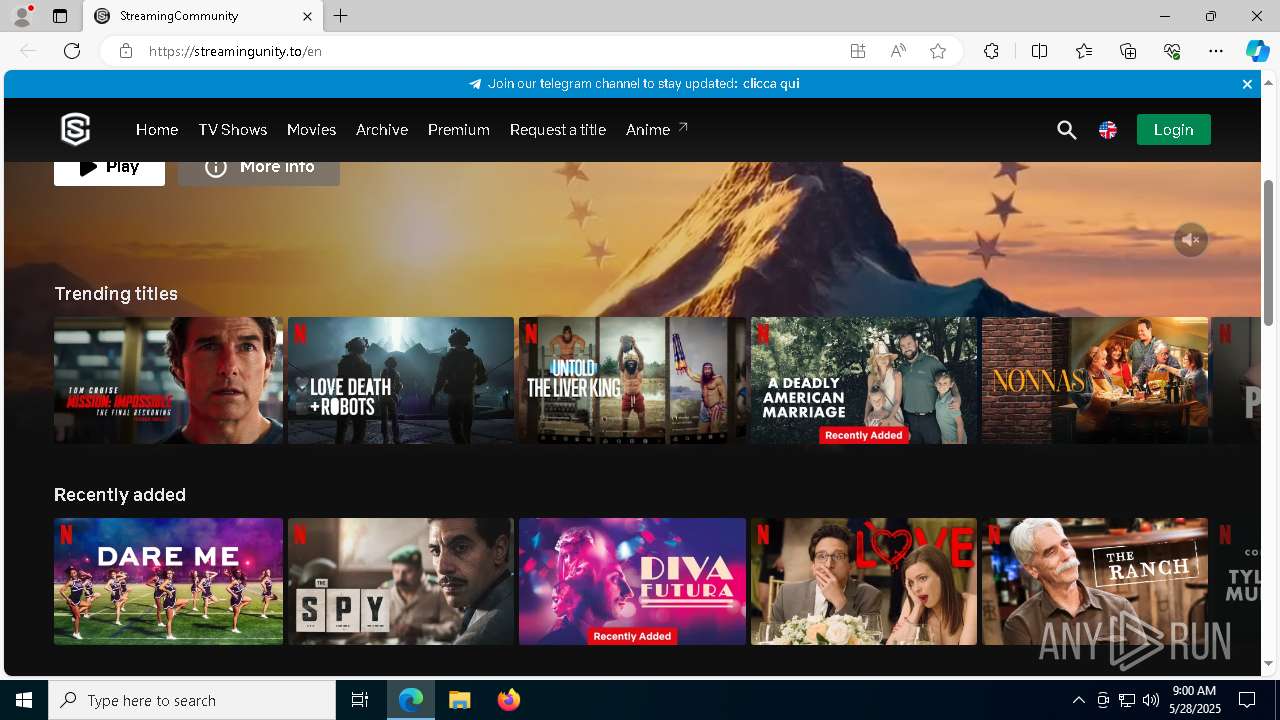Open A Deadly American Marriage thumbnail
This screenshot has width=1280, height=720.
click(x=864, y=380)
